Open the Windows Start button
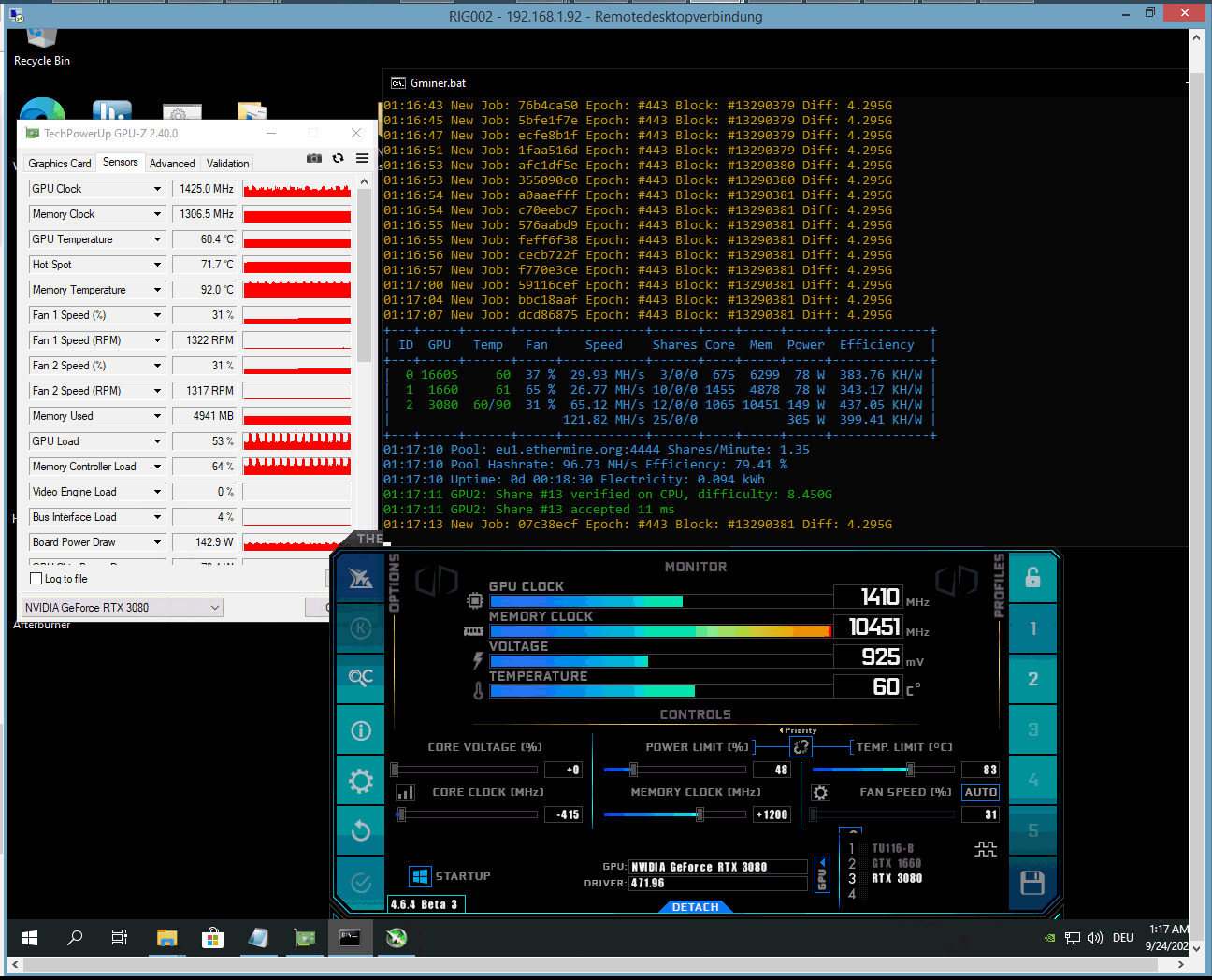 30,937
